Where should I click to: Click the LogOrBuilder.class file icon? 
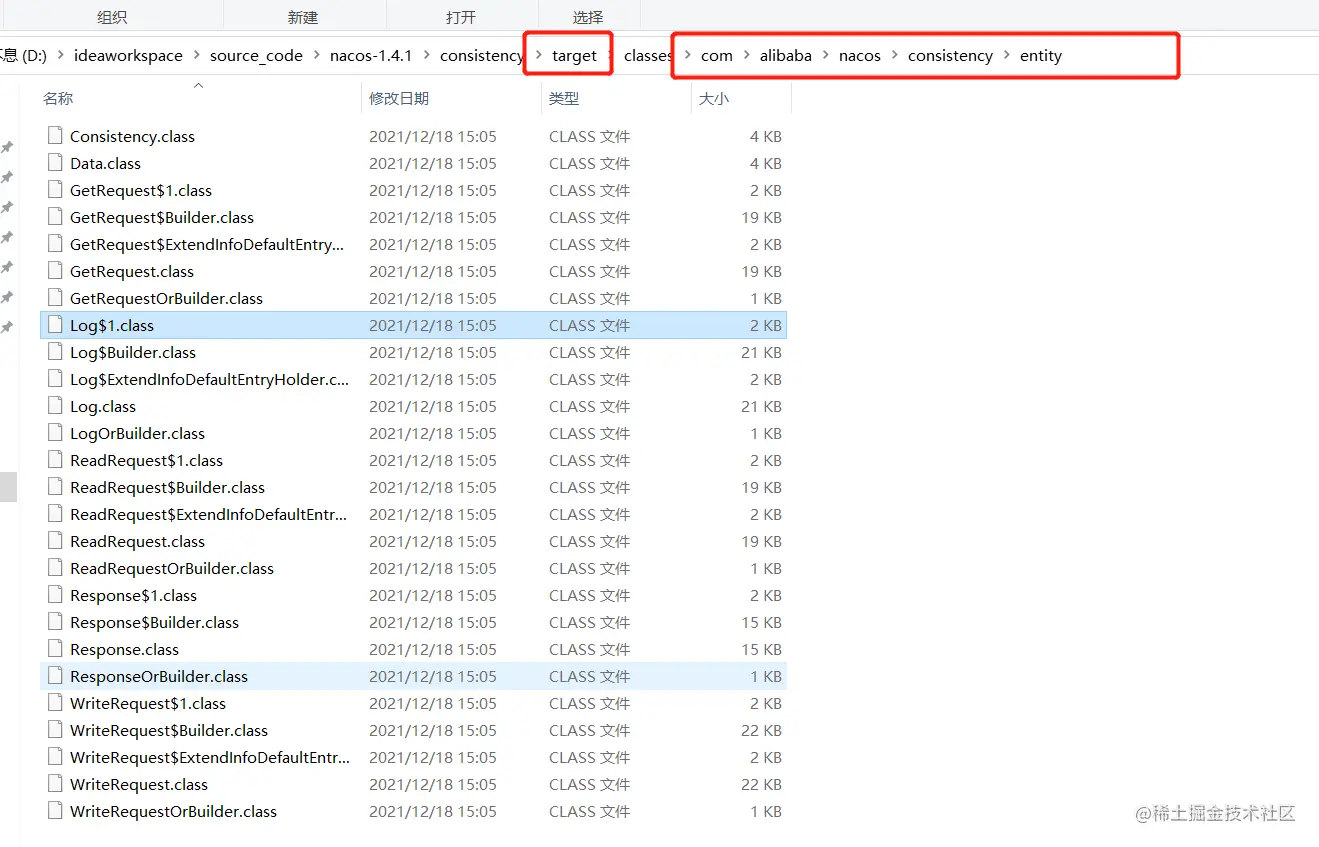tap(55, 433)
